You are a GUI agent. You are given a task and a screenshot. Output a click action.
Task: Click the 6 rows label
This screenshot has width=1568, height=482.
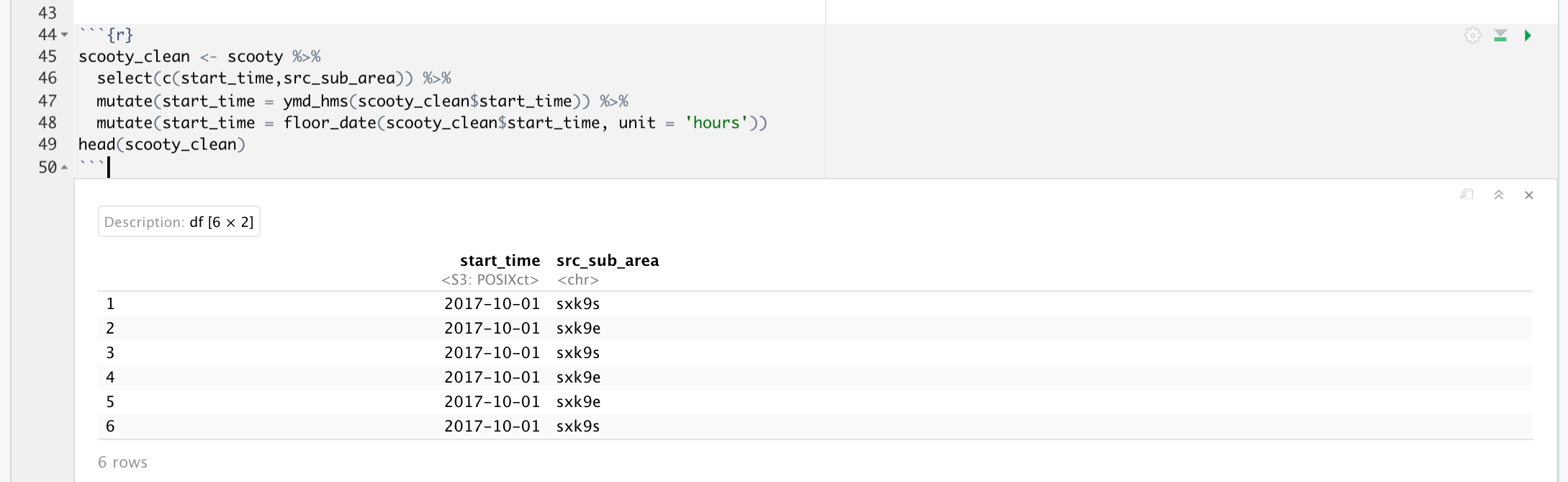(122, 462)
